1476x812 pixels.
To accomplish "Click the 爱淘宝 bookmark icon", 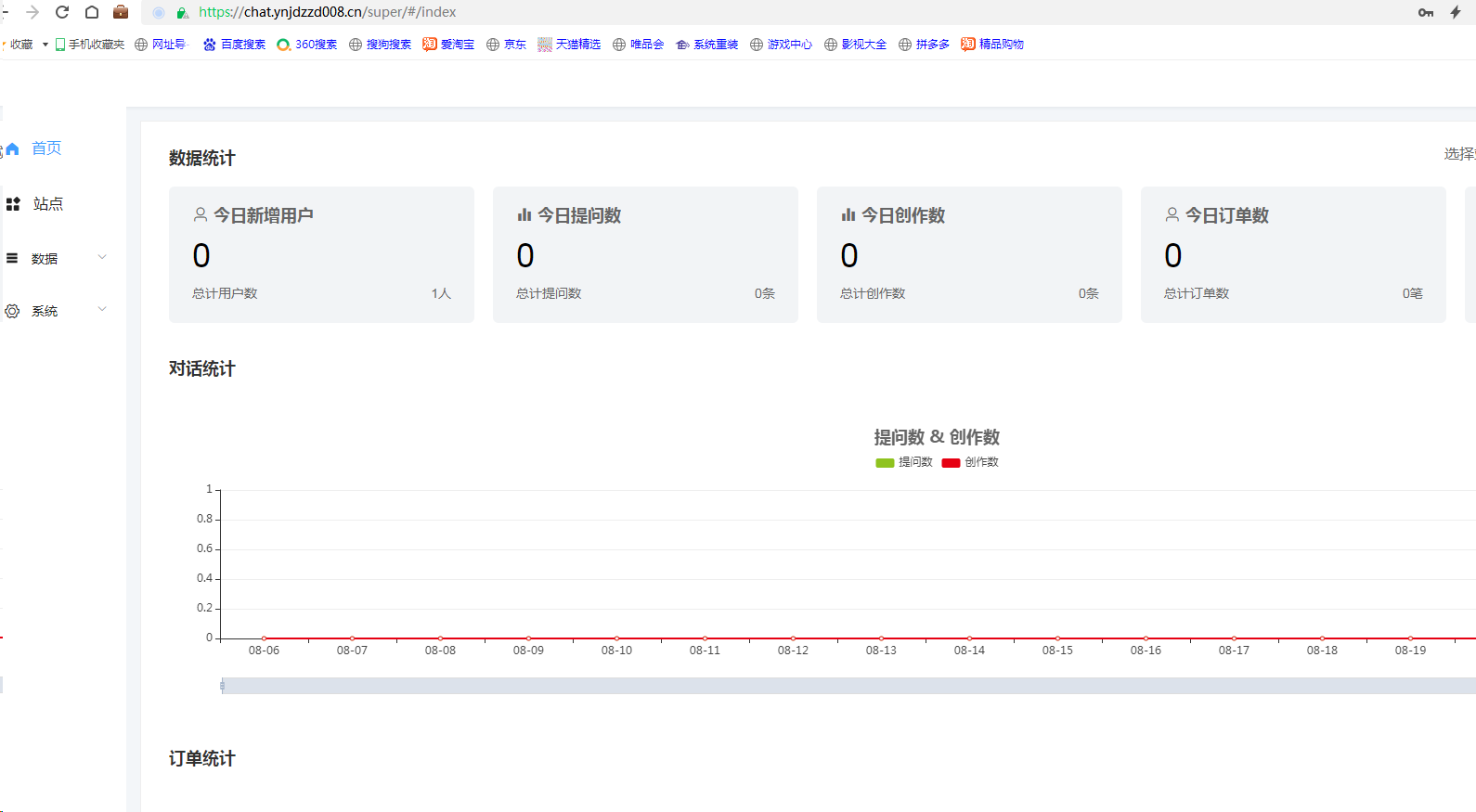I will pyautogui.click(x=430, y=45).
